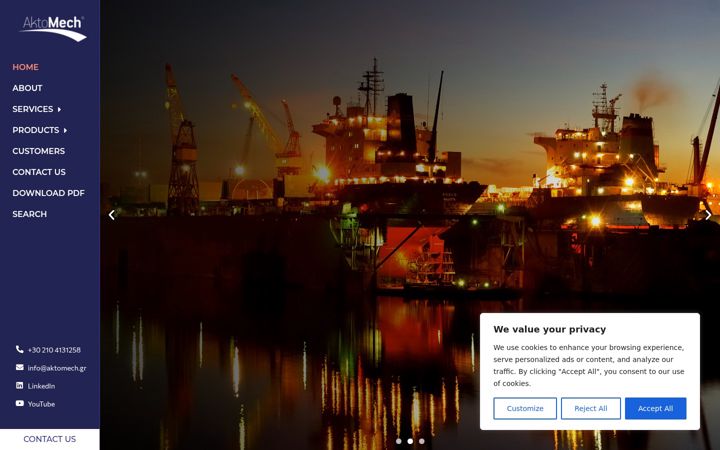Open the LinkedIn text link
This screenshot has width=720, height=450.
pyautogui.click(x=41, y=386)
